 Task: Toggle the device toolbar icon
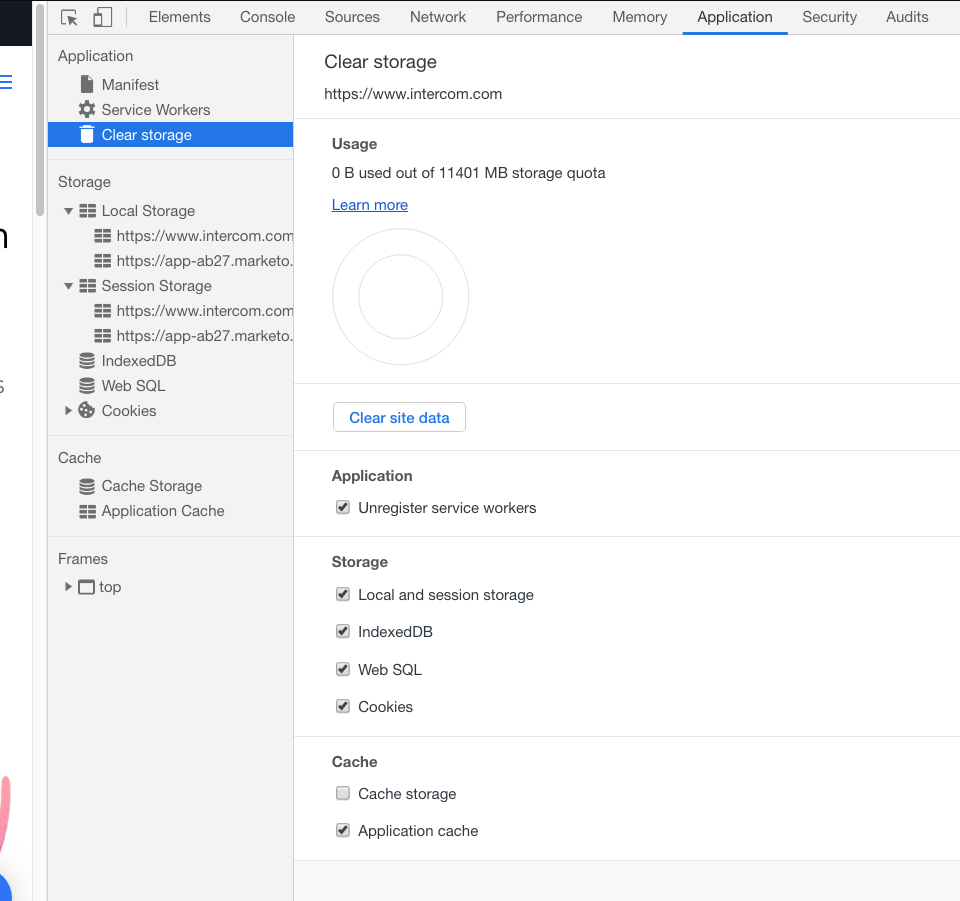click(102, 17)
